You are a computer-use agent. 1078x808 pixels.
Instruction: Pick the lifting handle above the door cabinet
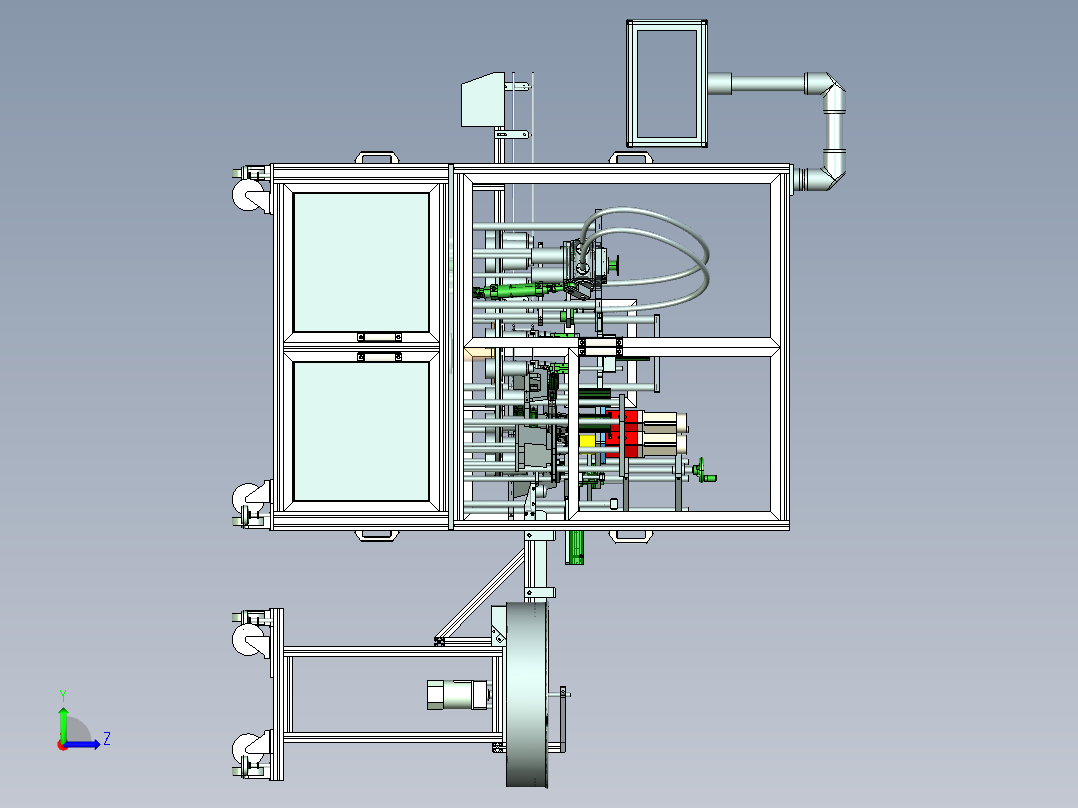pos(377,157)
